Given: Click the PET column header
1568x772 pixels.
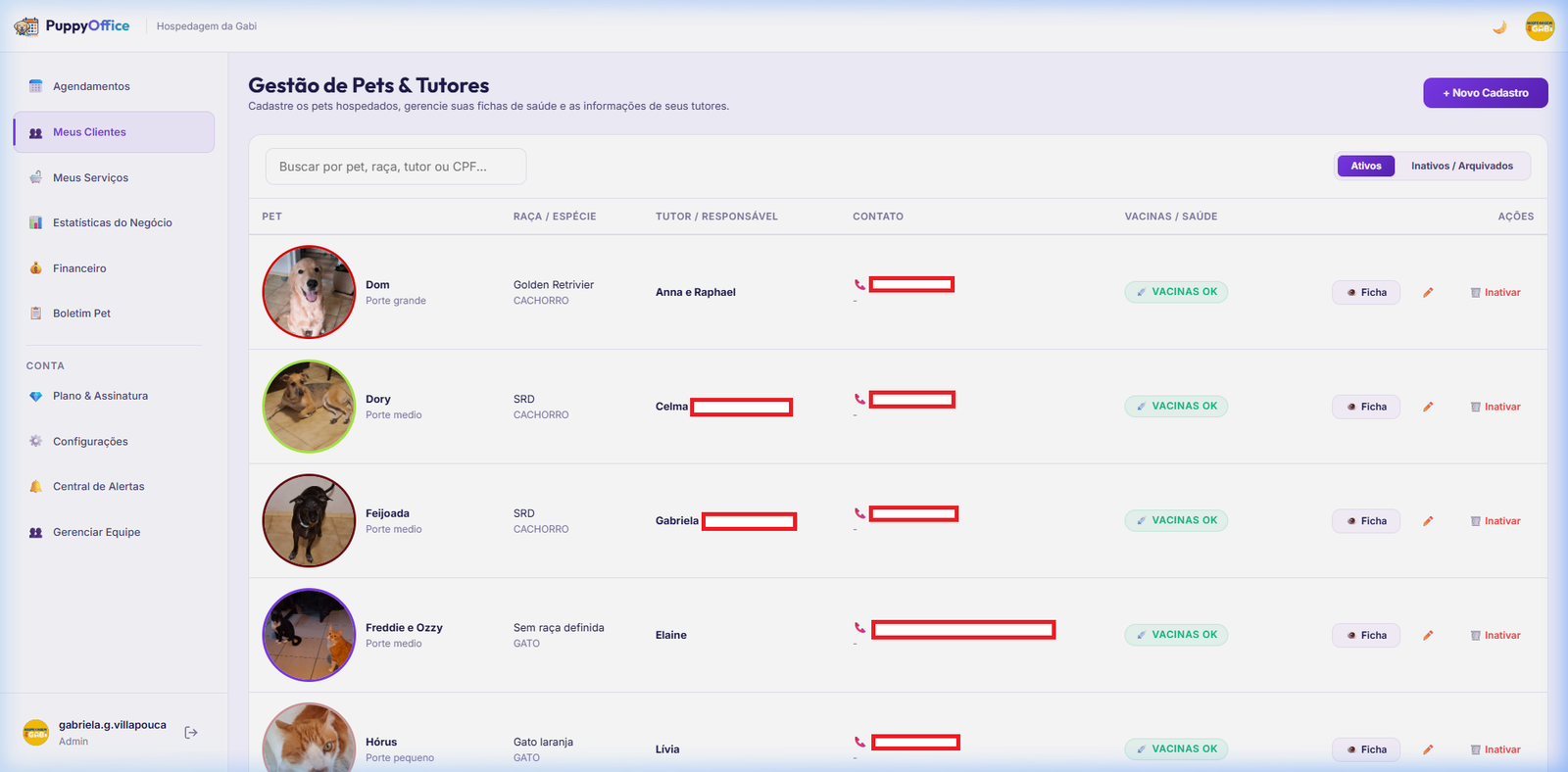Looking at the screenshot, I should (x=271, y=217).
